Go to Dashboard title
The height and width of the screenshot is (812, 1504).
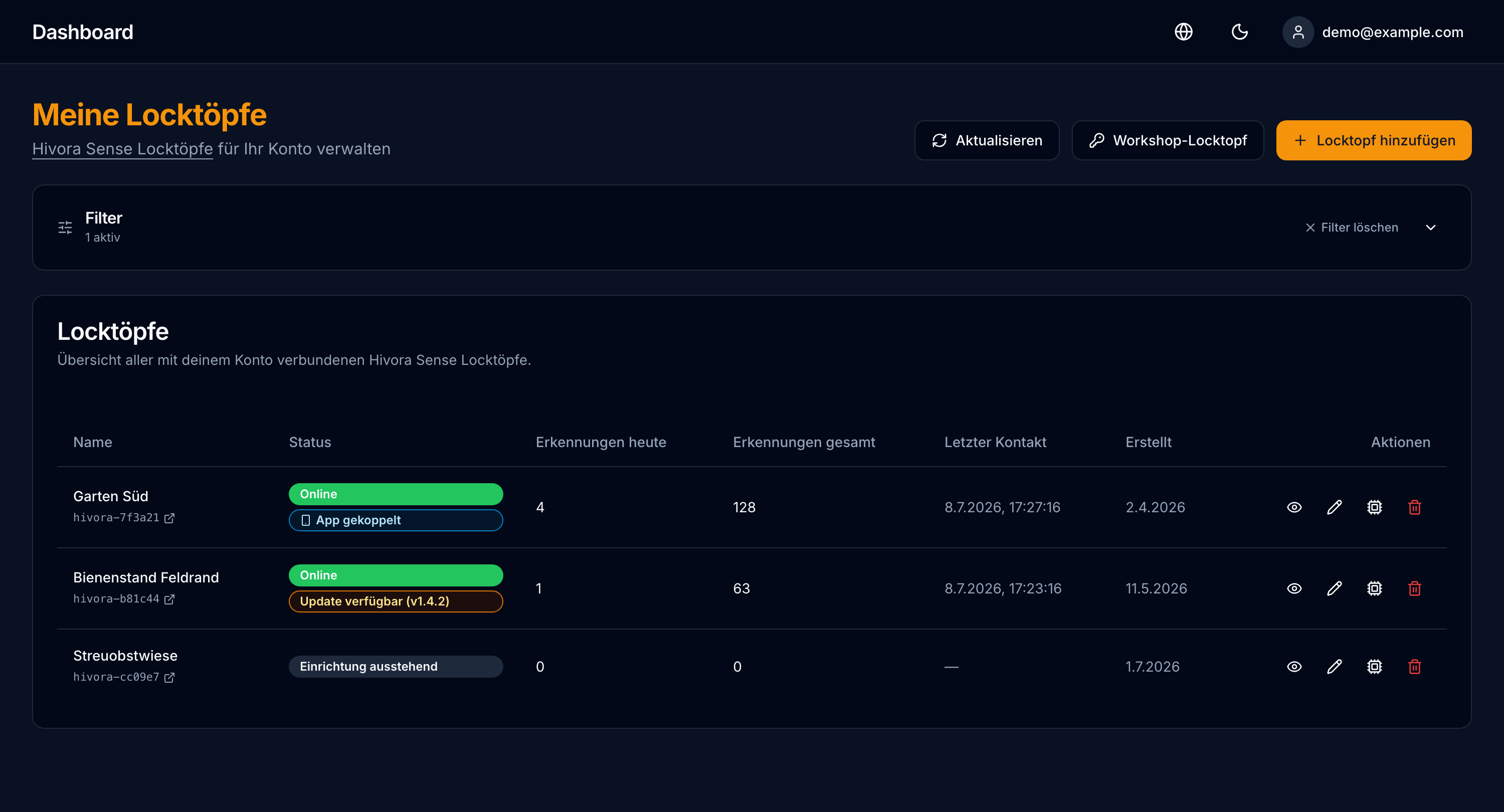(82, 32)
